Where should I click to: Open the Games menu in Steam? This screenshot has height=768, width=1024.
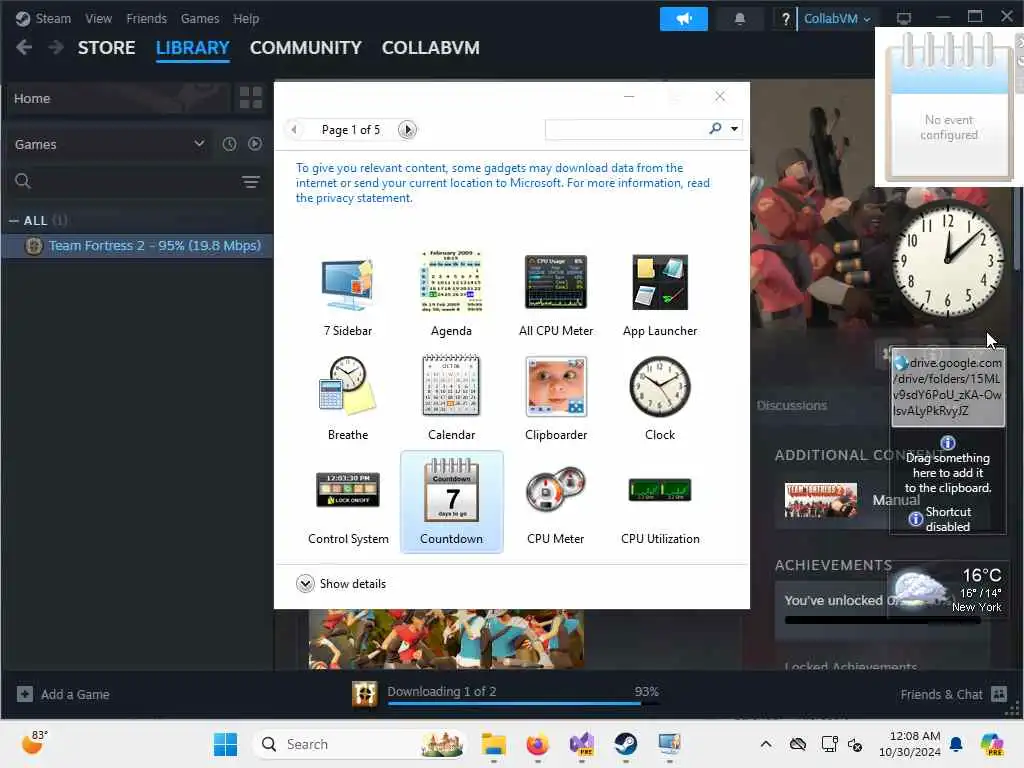200,18
